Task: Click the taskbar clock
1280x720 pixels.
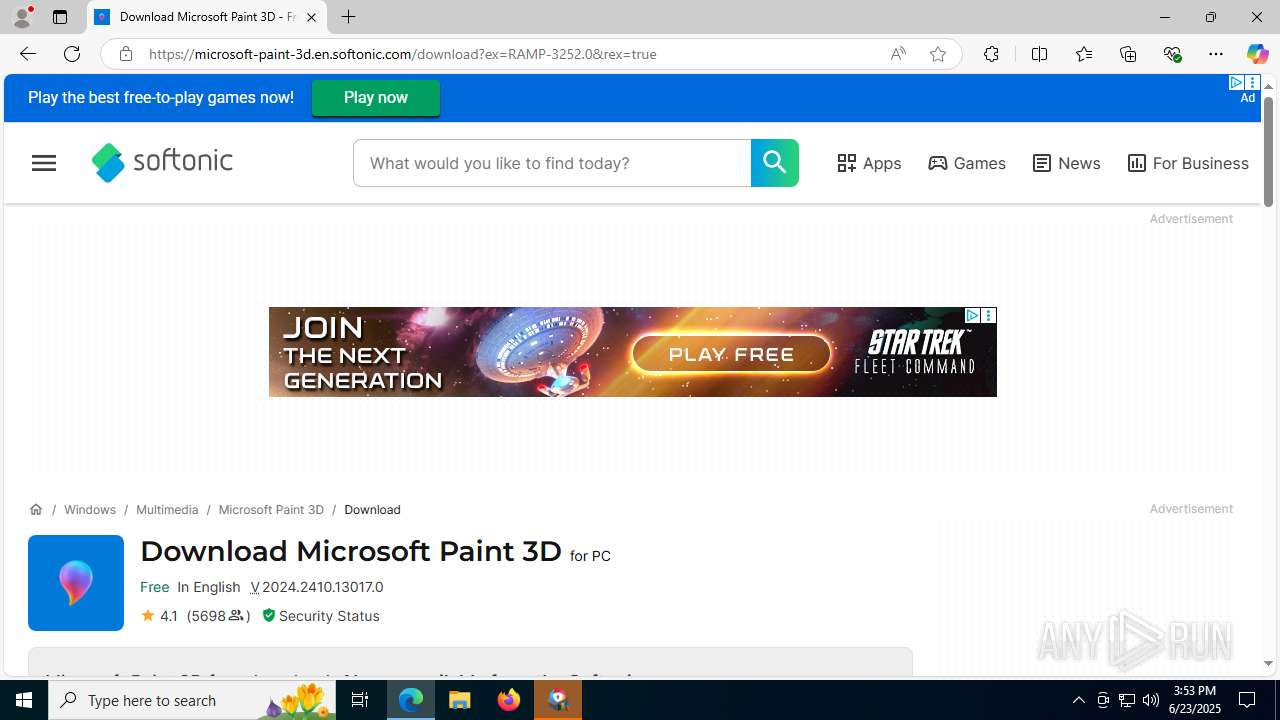Action: [x=1195, y=700]
